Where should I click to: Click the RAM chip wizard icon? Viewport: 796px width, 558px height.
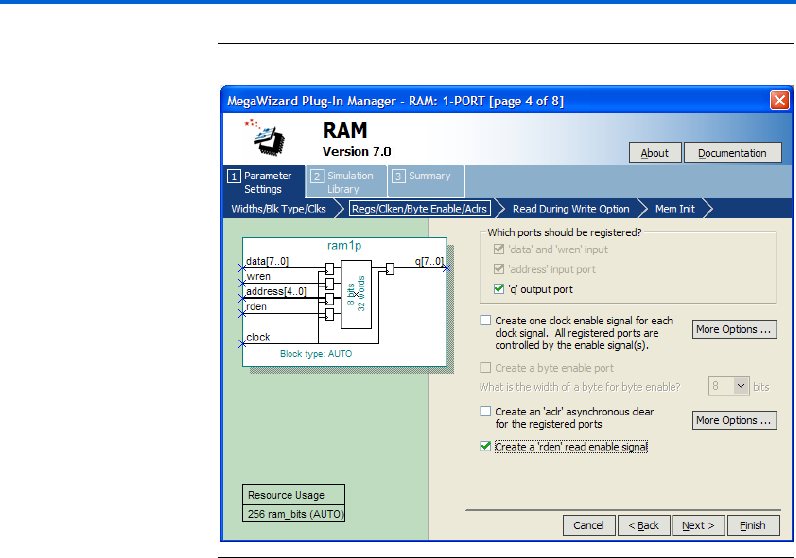point(265,137)
